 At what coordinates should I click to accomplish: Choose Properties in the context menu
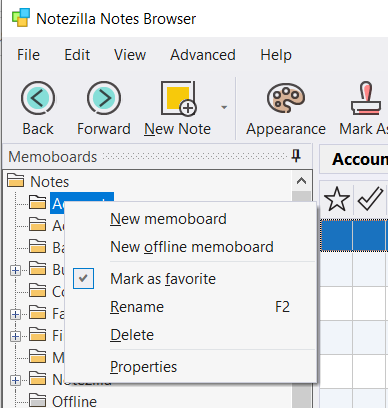coord(143,367)
